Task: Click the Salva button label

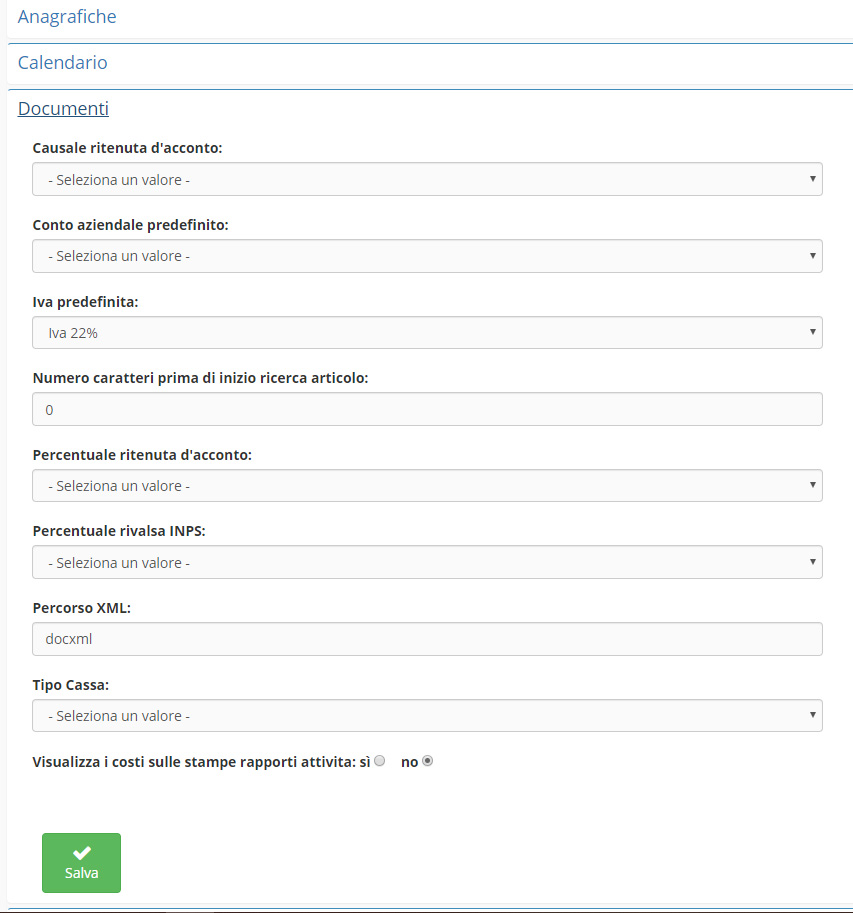Action: 82,873
